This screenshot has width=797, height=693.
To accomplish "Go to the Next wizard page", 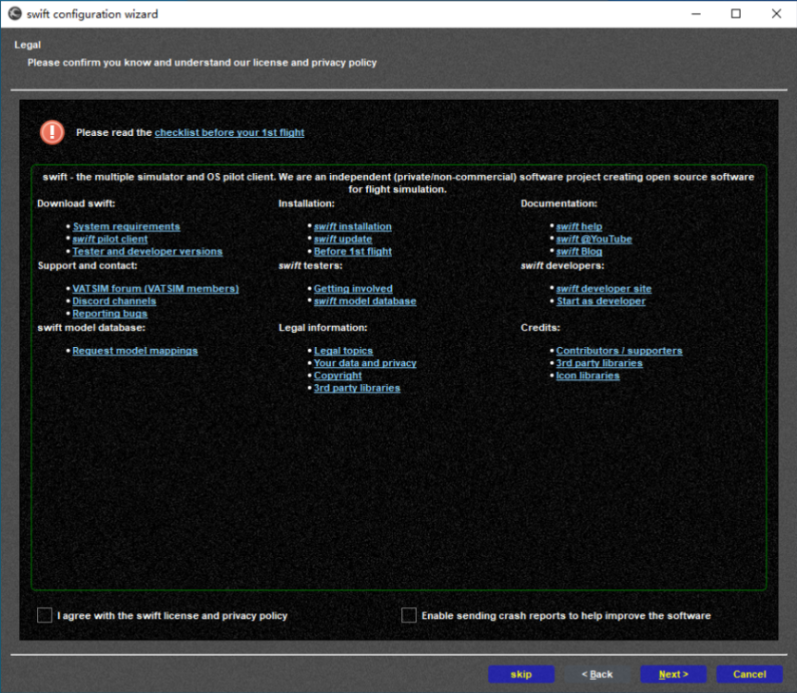I will click(x=673, y=674).
